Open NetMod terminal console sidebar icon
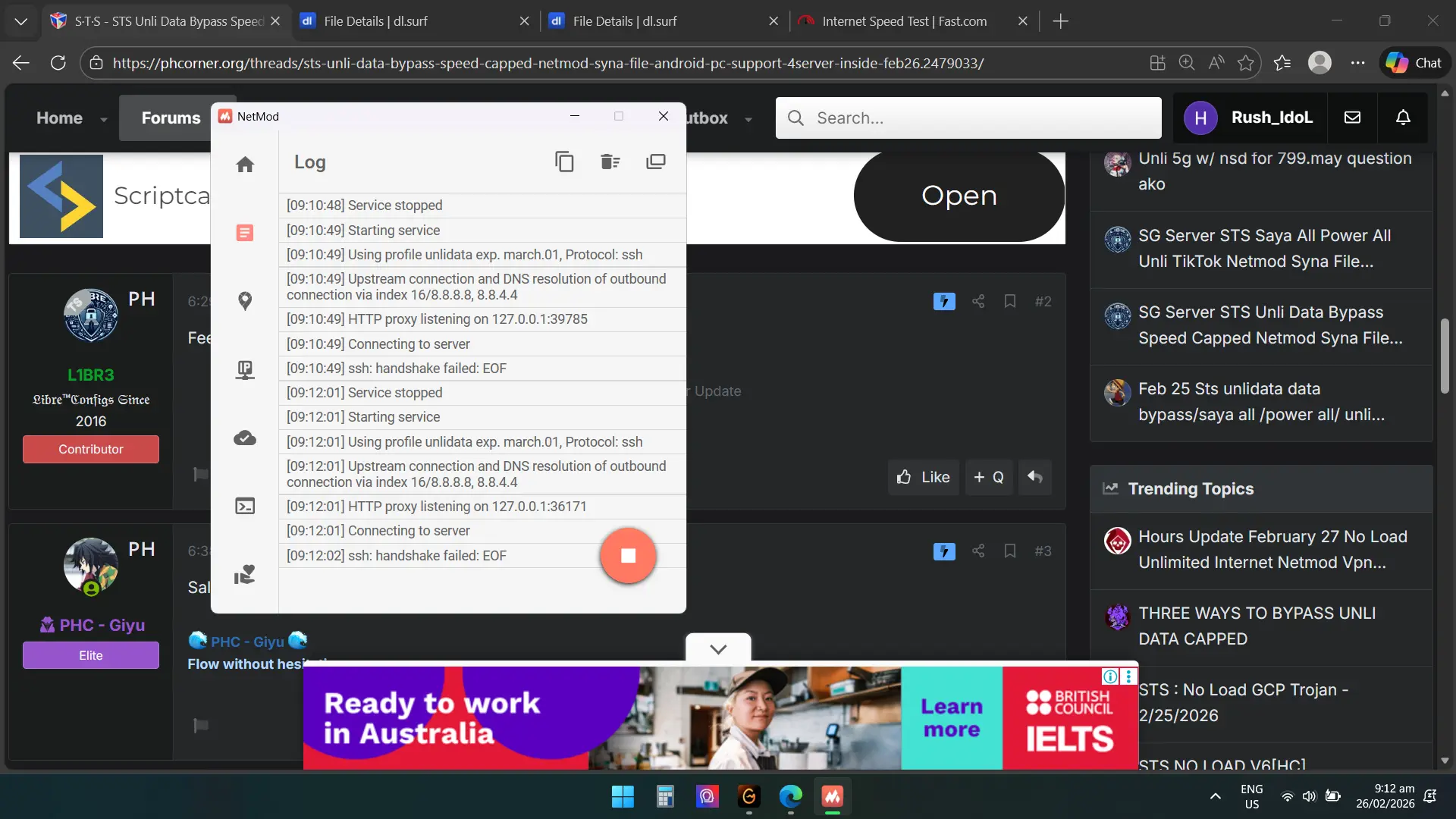 244,506
